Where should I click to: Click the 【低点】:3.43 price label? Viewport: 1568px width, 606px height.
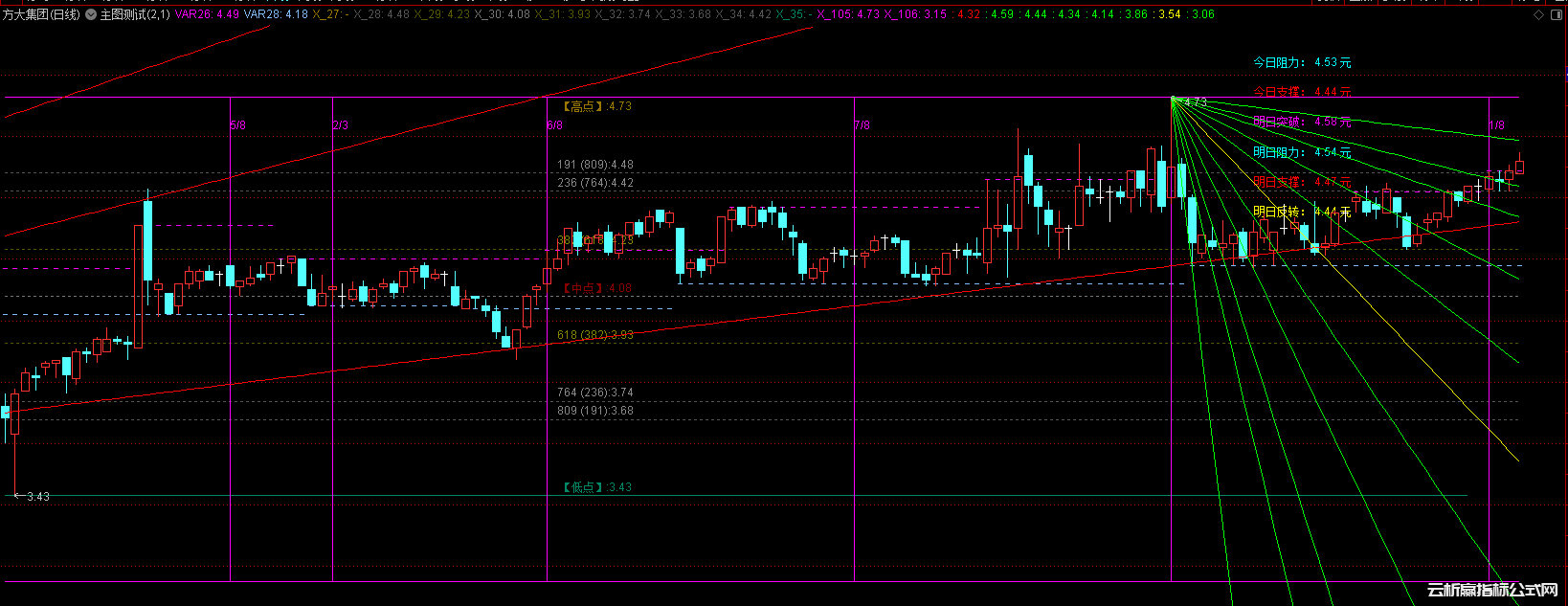[x=596, y=487]
